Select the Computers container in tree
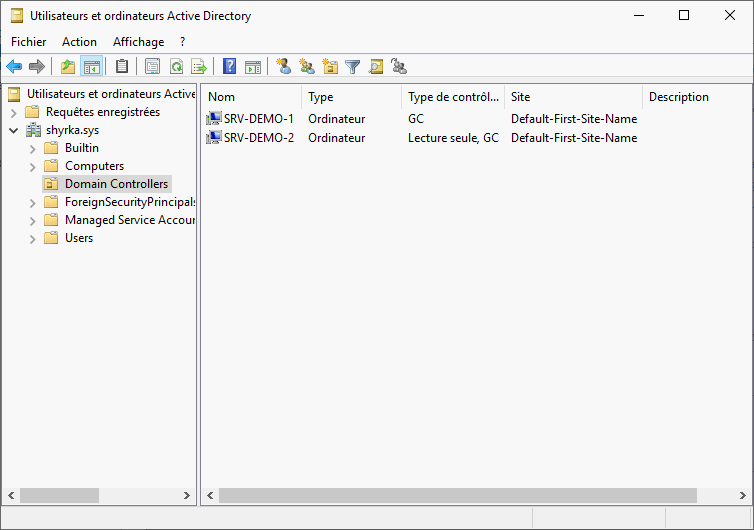This screenshot has width=754, height=530. pyautogui.click(x=94, y=166)
